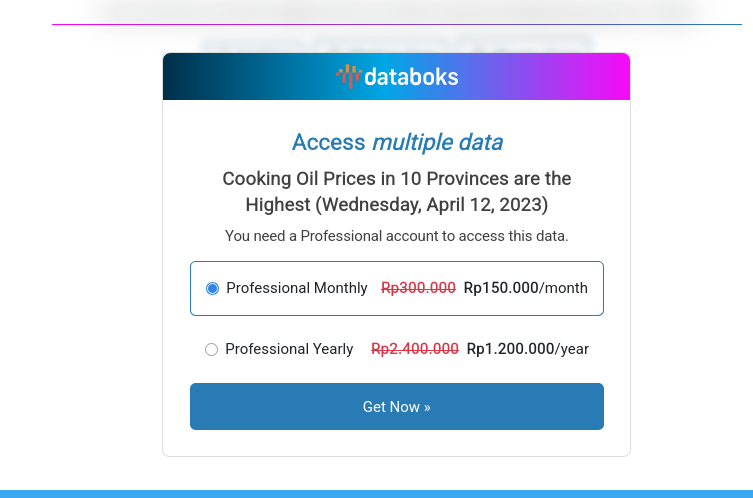Click the struck-through Rp300.000 price
Screen dimensions: 753x498
418,288
